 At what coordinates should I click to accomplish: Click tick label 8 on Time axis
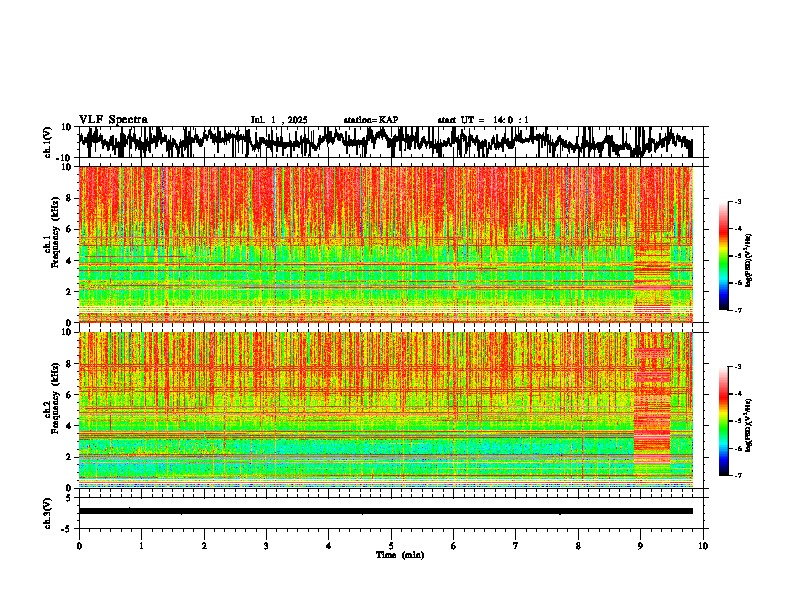pyautogui.click(x=578, y=546)
